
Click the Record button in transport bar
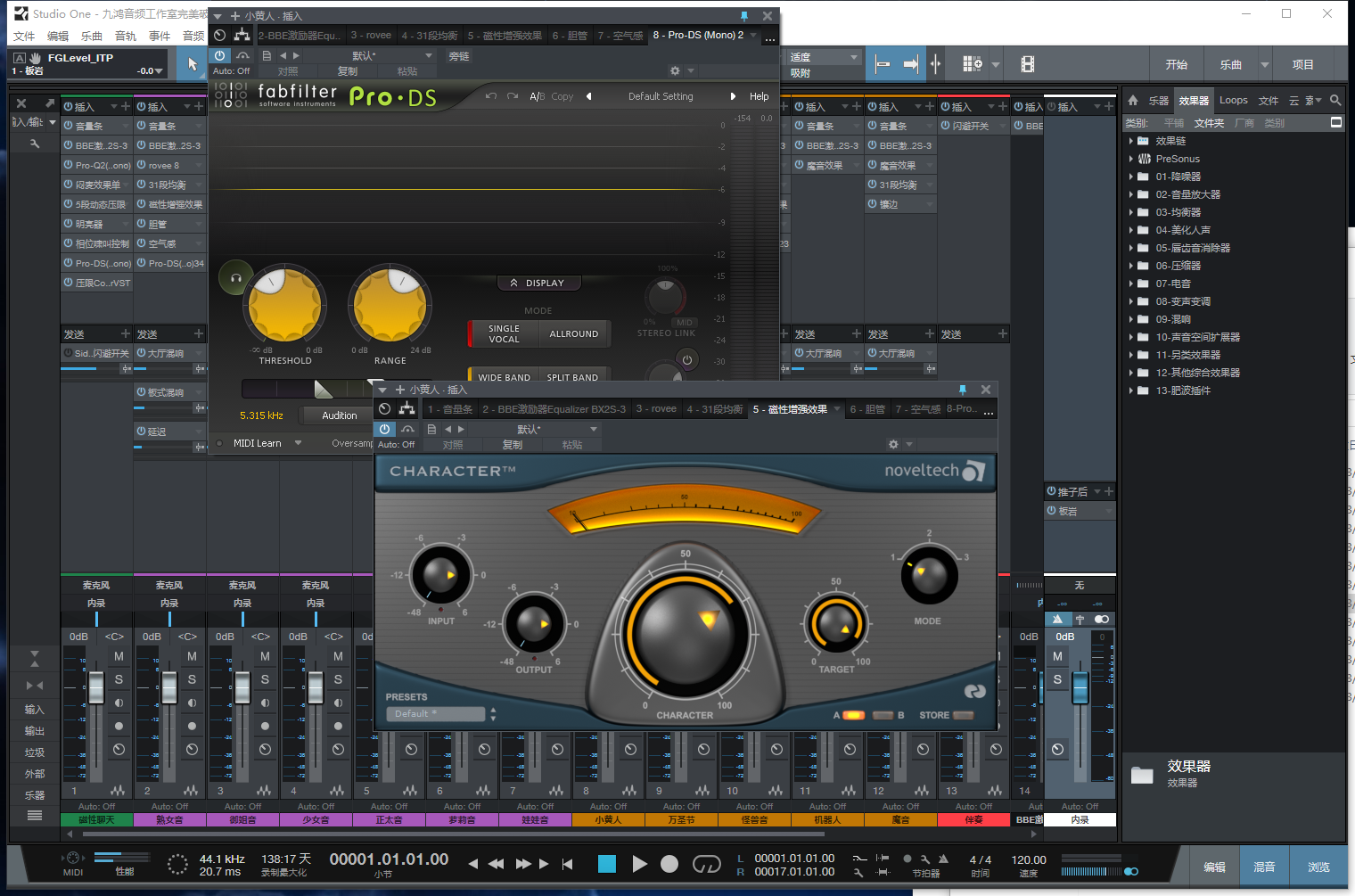click(x=669, y=864)
